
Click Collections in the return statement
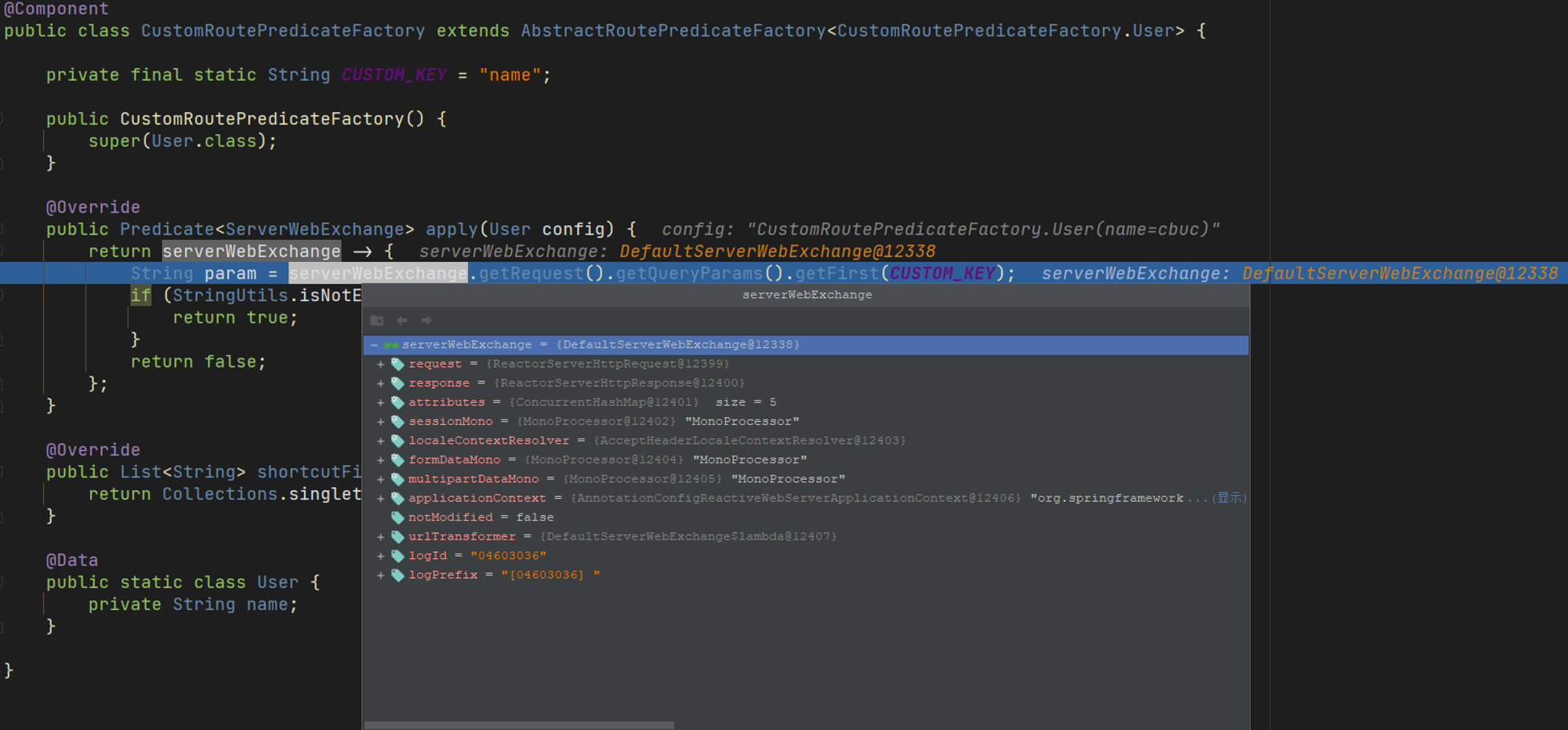[220, 494]
